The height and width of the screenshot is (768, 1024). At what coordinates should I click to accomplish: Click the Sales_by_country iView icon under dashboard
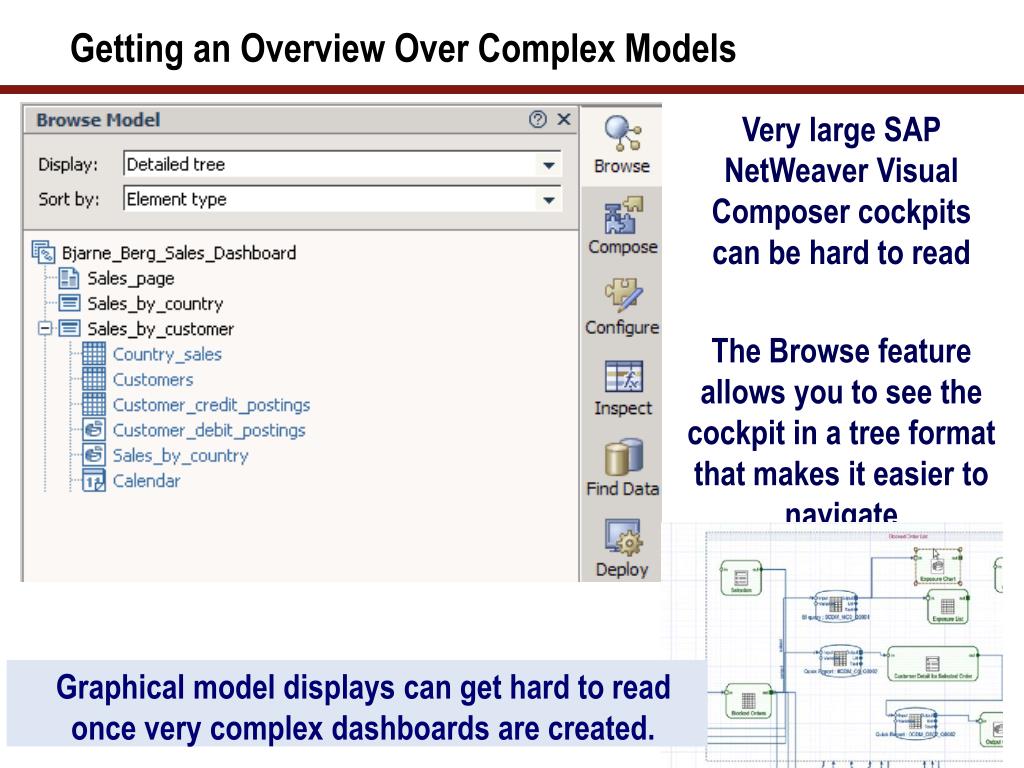tap(69, 303)
